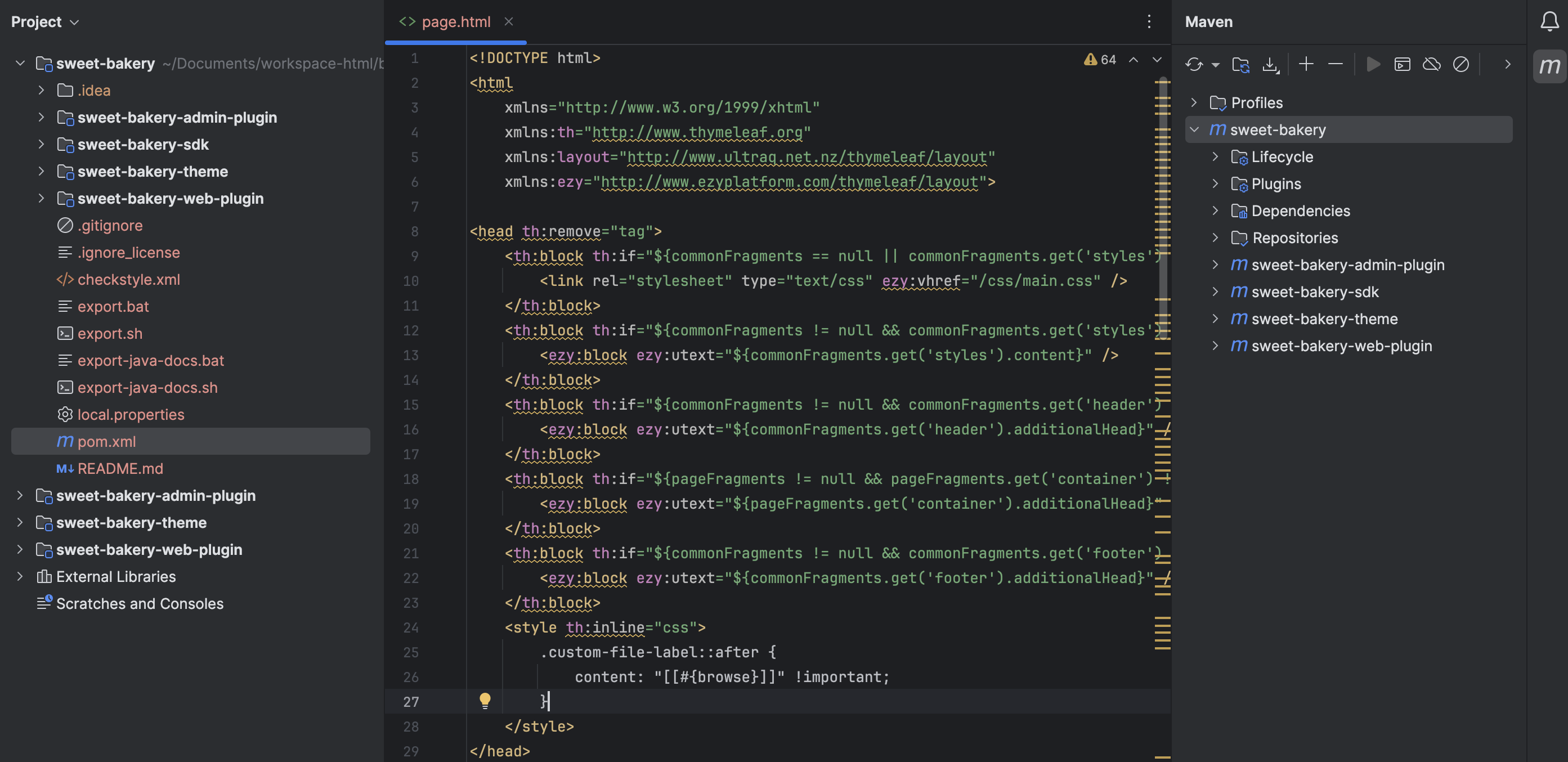Viewport: 1568px width, 762px height.
Task: Expand Lifecycle in Maven panel
Action: coord(1215,156)
